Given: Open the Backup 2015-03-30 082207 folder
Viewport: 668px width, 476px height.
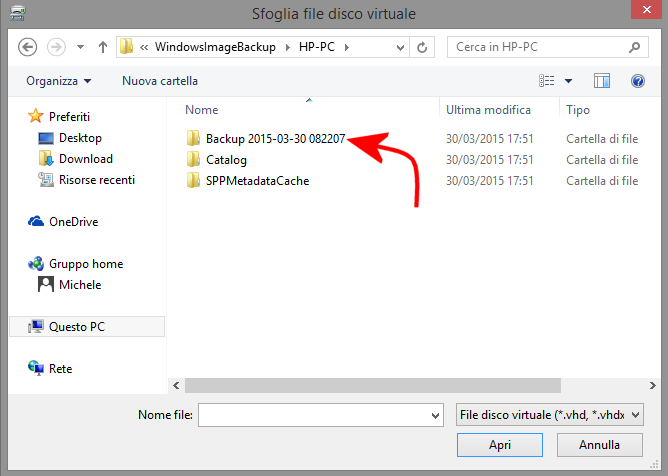Looking at the screenshot, I should coord(275,139).
